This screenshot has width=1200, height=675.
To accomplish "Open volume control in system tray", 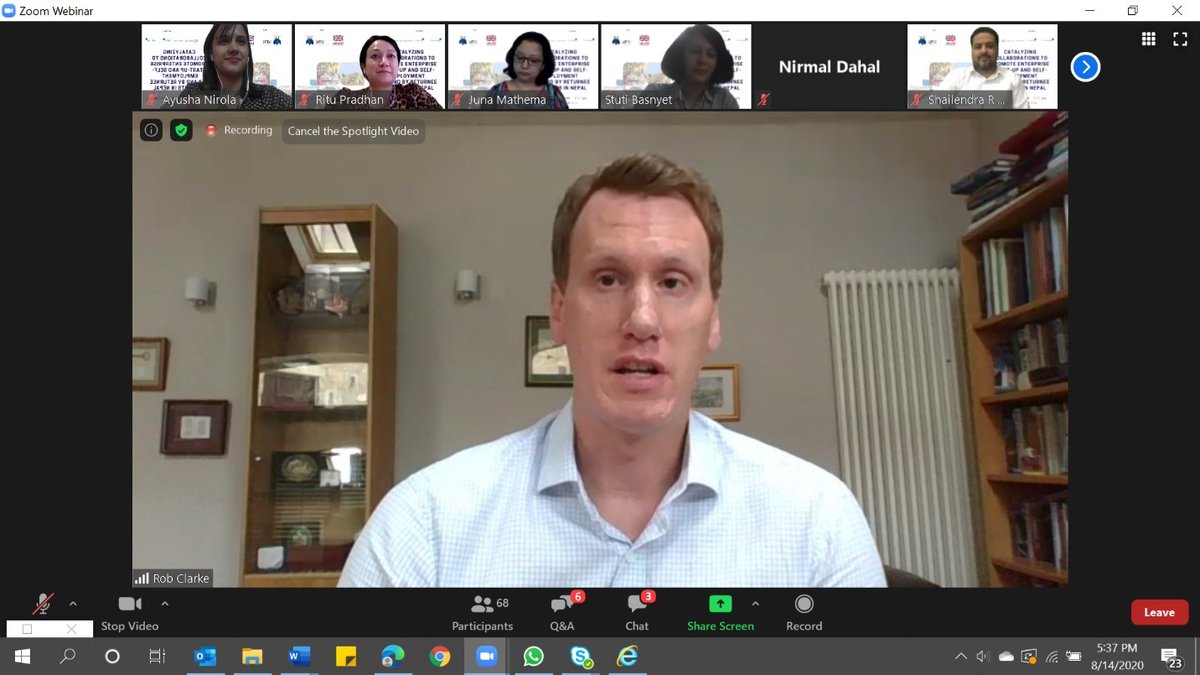I will [x=984, y=657].
